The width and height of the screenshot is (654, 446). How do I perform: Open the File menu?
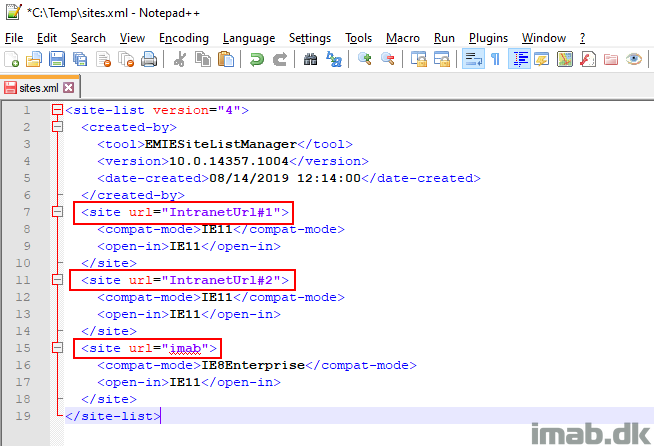14,38
